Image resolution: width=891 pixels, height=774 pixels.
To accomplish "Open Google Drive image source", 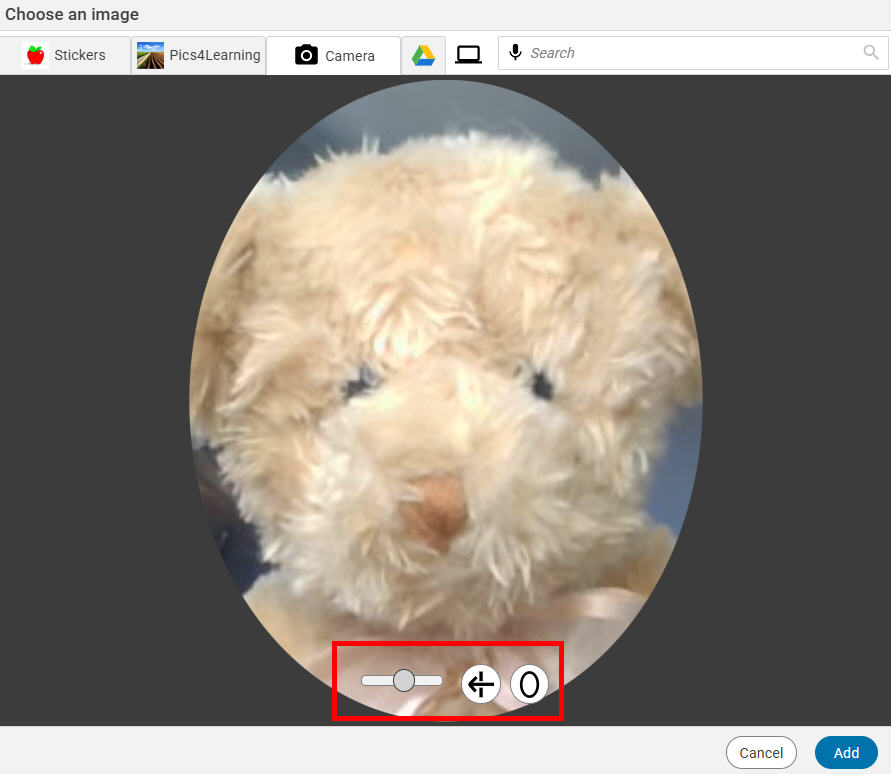I will [423, 55].
